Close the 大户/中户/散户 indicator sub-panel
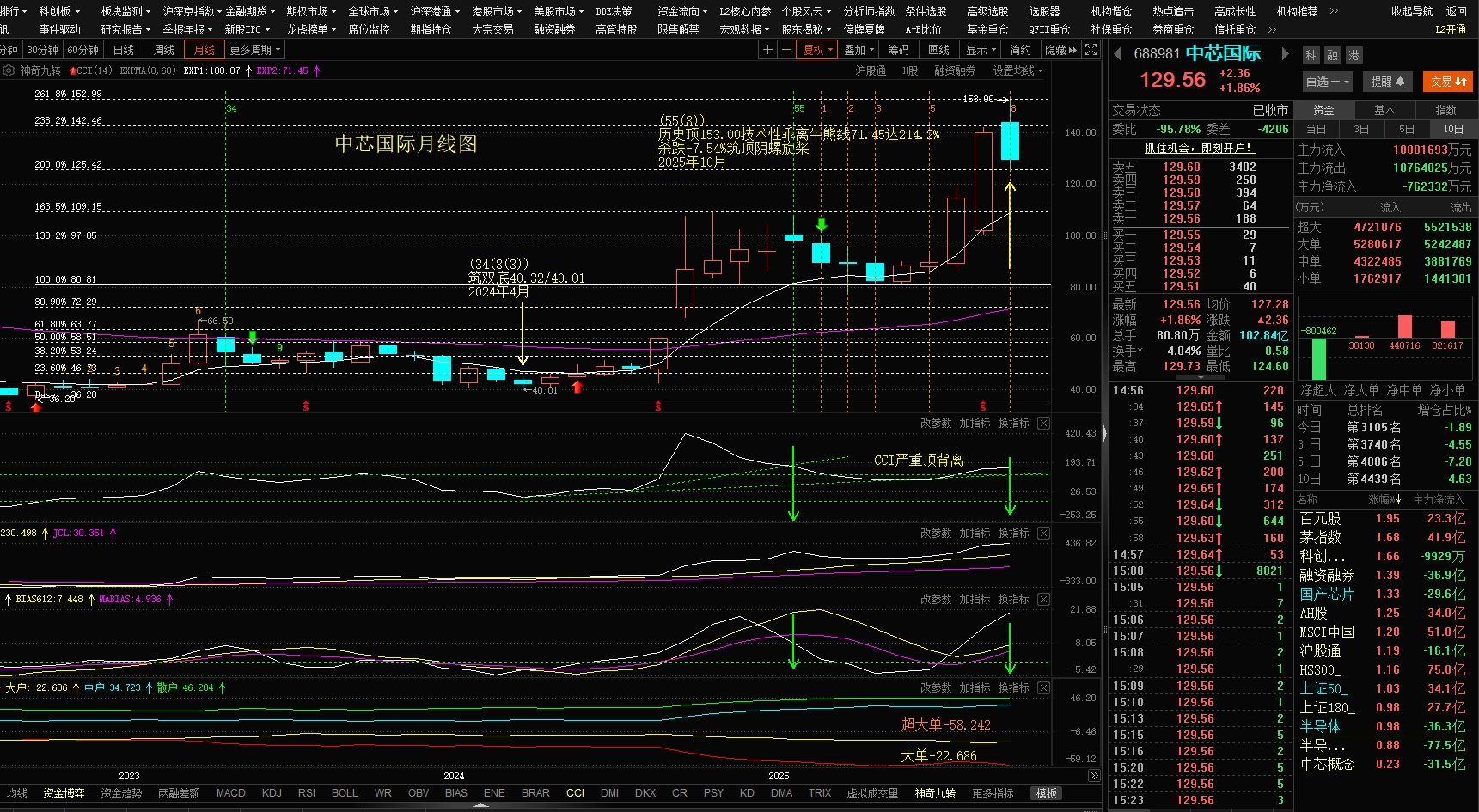This screenshot has width=1479, height=812. coord(1043,688)
